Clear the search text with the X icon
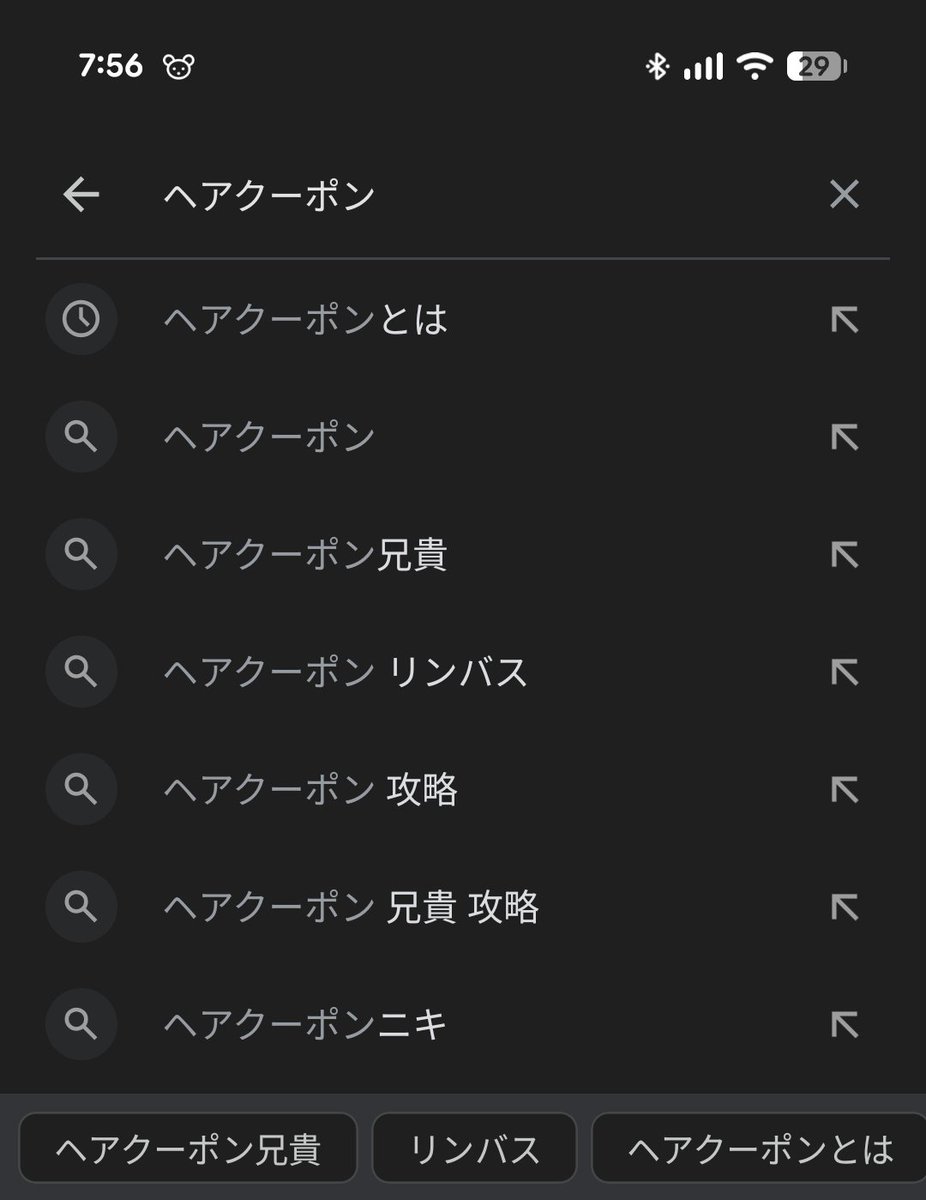The width and height of the screenshot is (926, 1200). click(845, 195)
